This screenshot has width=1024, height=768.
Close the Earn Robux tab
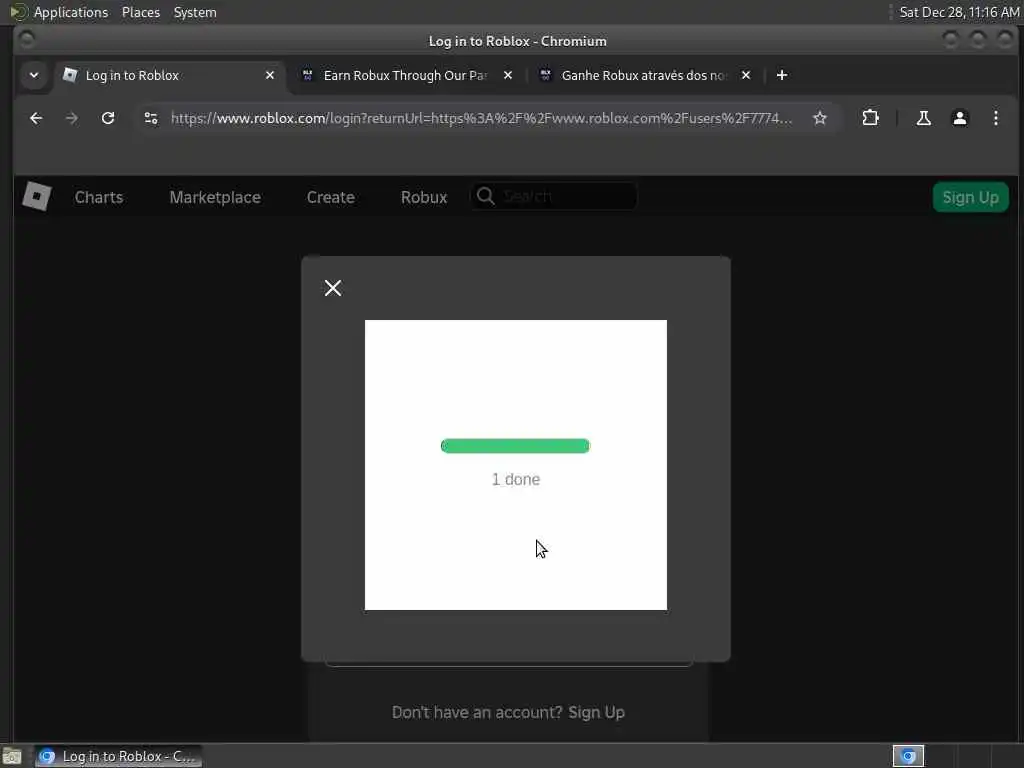coord(508,75)
